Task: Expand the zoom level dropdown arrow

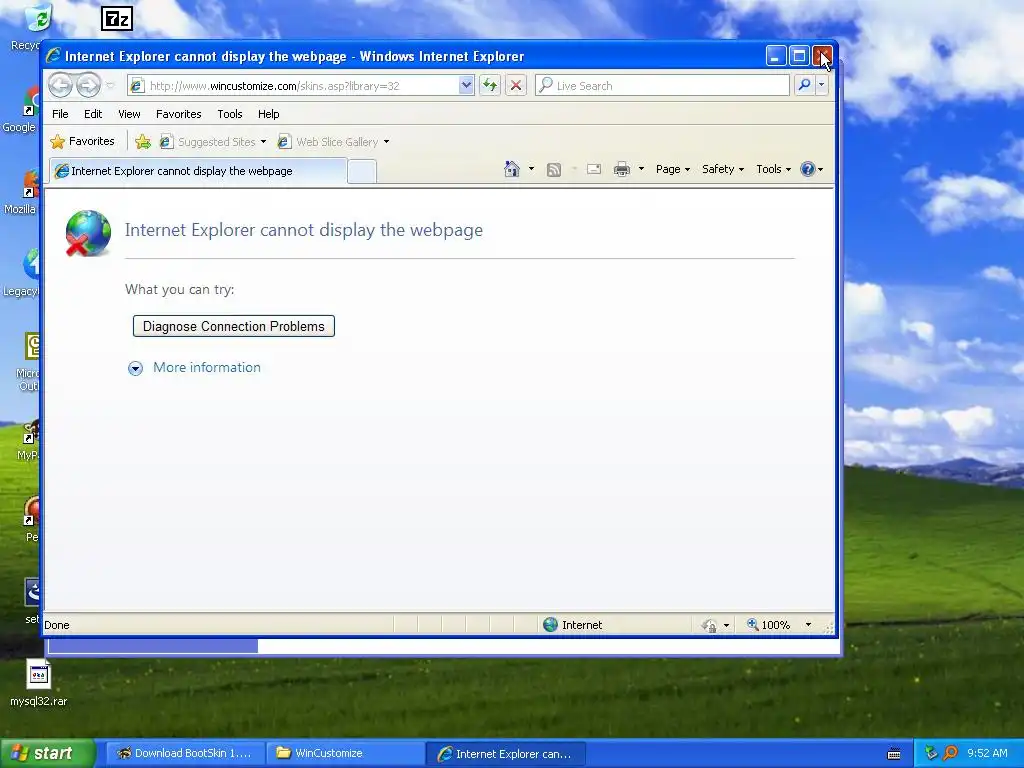Action: [808, 625]
